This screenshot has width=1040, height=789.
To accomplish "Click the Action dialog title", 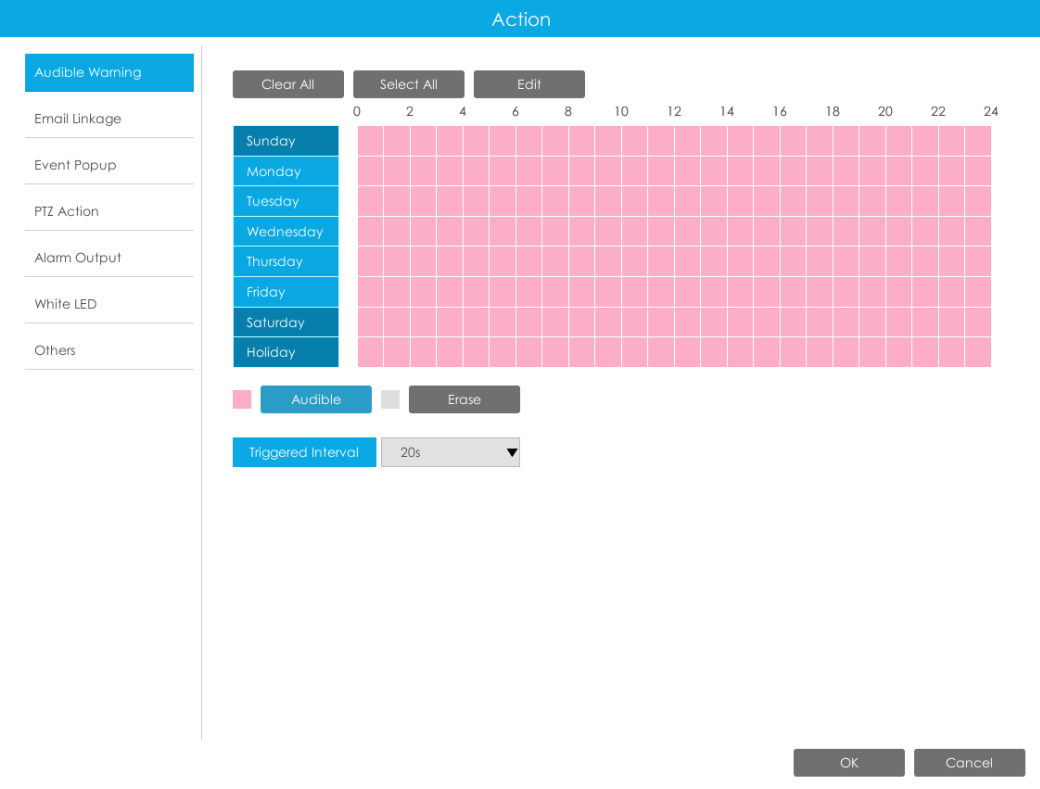I will tap(521, 19).
